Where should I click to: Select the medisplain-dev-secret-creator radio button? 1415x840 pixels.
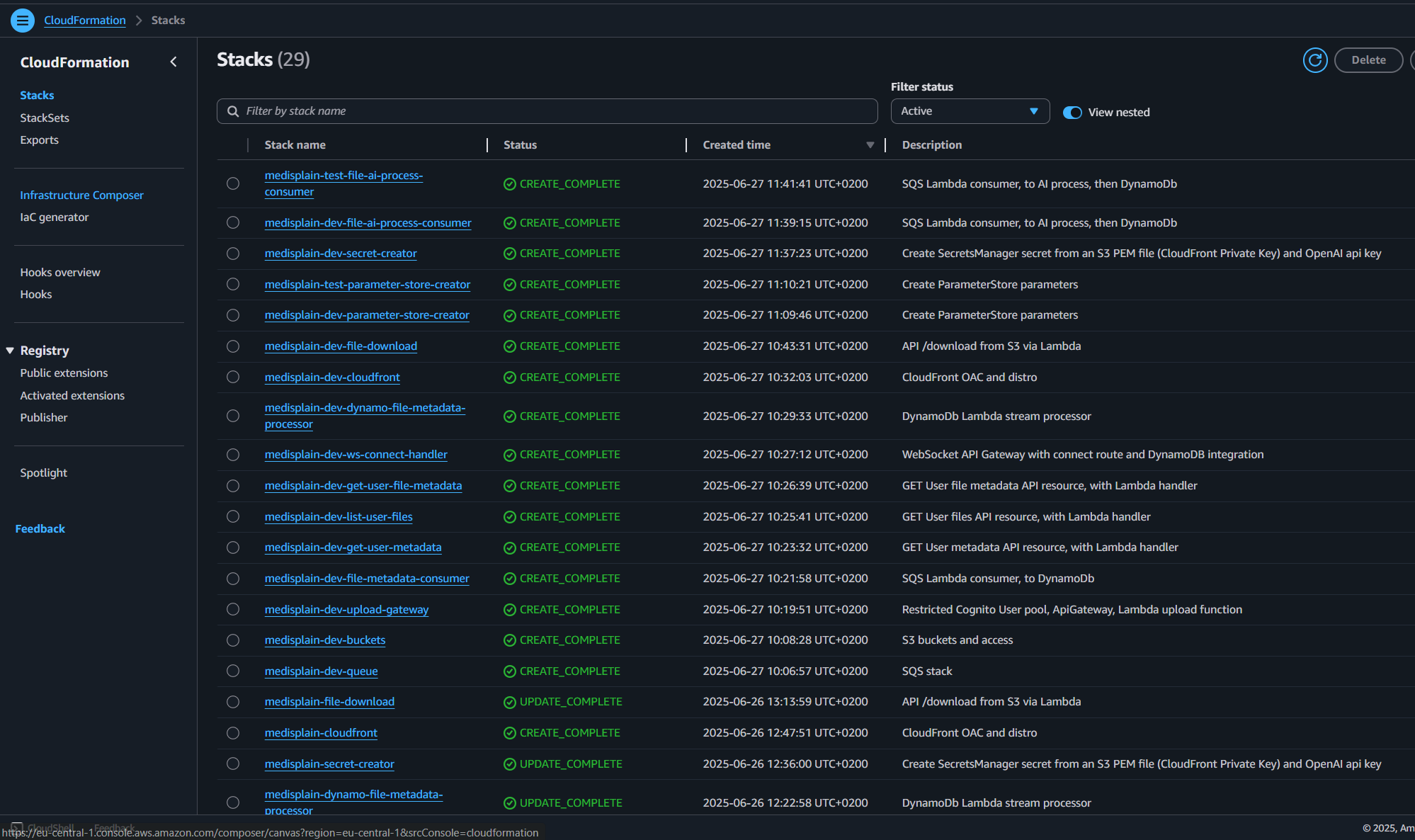(x=233, y=254)
